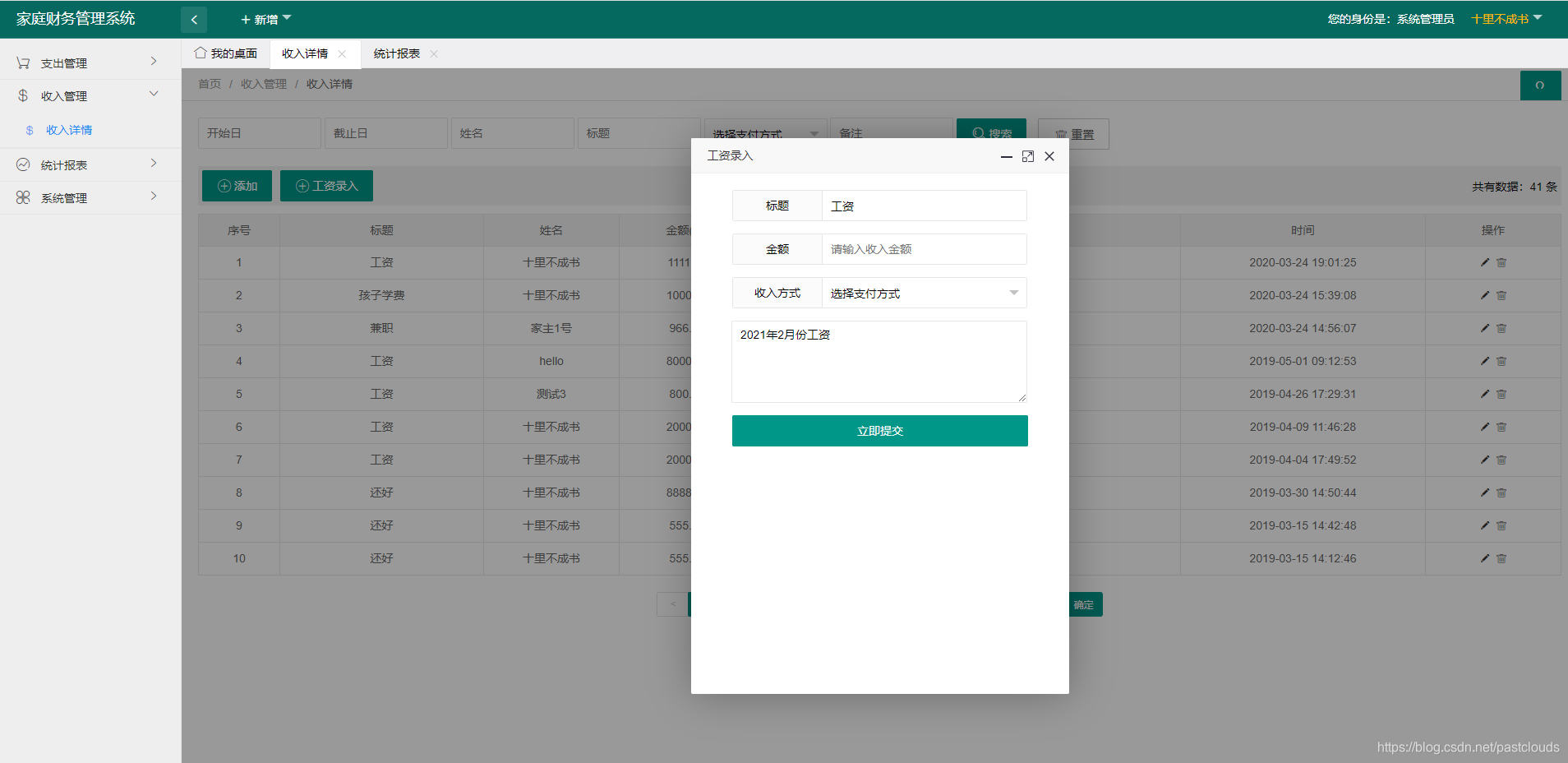Click the 标题 search field

click(639, 133)
